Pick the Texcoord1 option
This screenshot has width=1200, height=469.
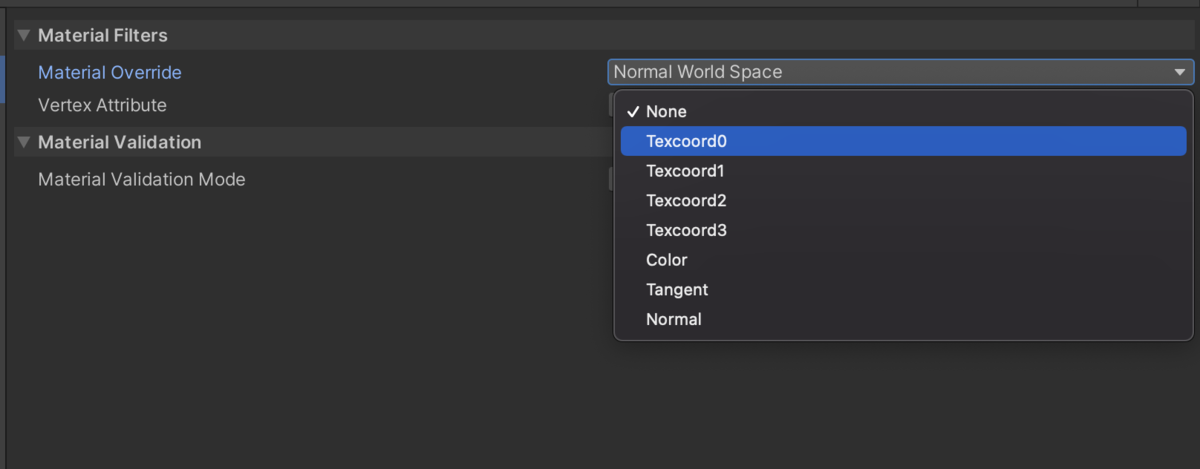tap(685, 171)
